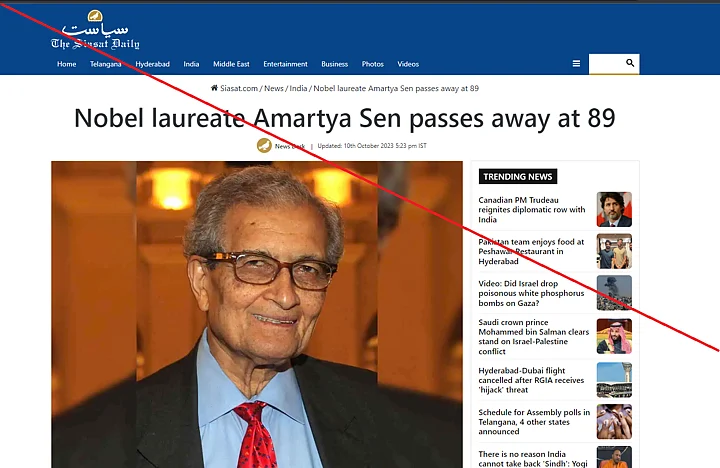Click the India breadcrumb link
The width and height of the screenshot is (720, 468).
pos(298,88)
